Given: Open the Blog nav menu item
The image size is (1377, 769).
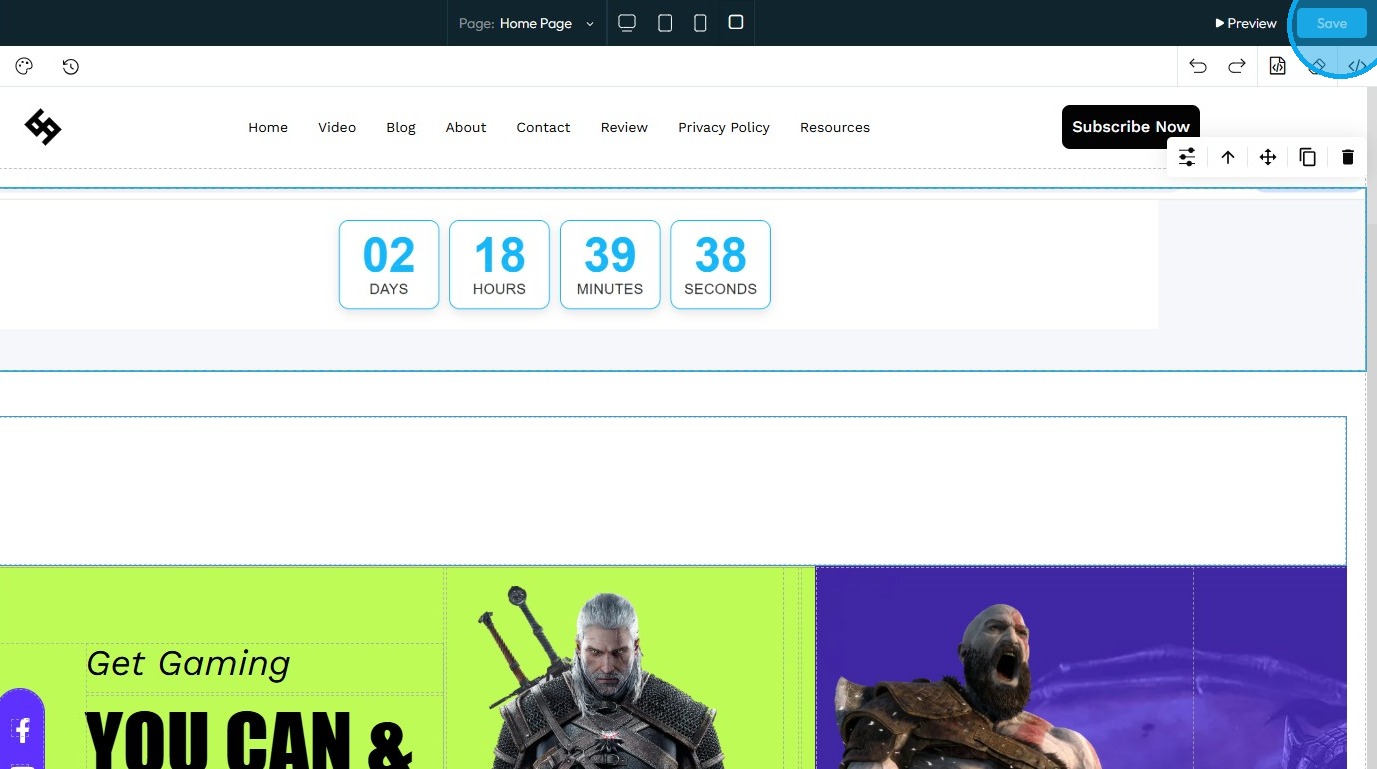Looking at the screenshot, I should click(x=401, y=127).
